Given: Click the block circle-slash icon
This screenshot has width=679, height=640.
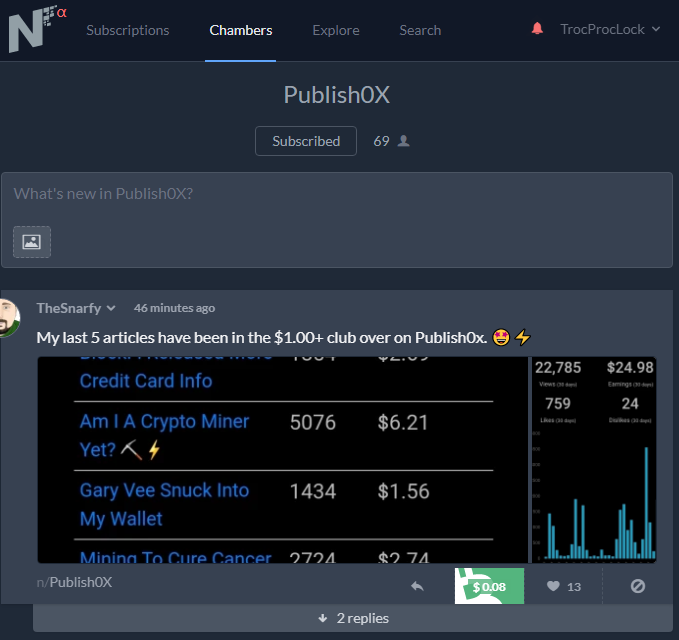Looking at the screenshot, I should (x=637, y=586).
